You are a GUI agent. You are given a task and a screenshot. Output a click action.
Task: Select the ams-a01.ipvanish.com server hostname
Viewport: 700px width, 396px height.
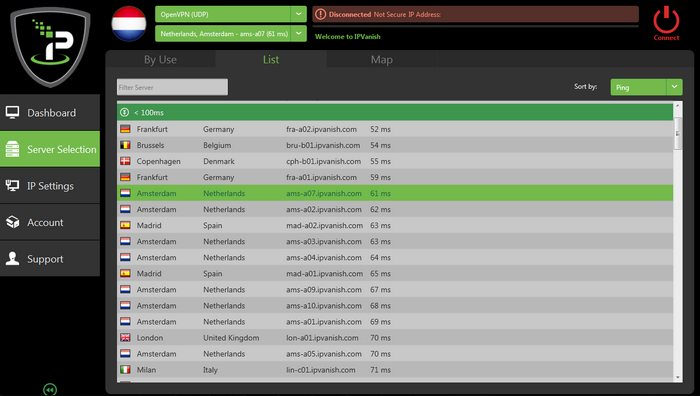pos(324,322)
